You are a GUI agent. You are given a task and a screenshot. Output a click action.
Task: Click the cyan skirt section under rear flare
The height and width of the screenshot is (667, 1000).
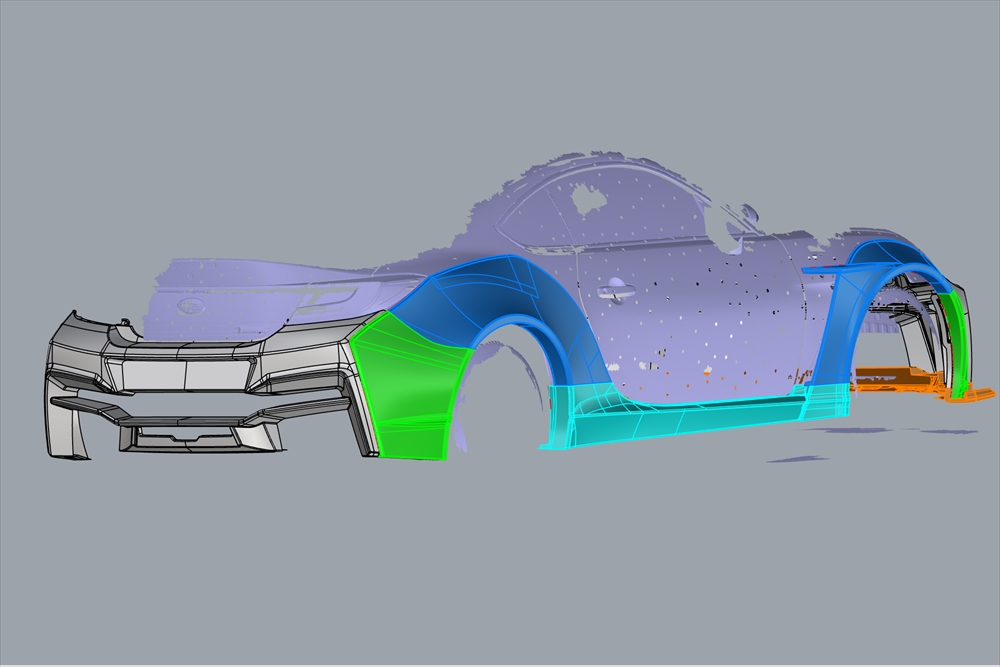(825, 398)
